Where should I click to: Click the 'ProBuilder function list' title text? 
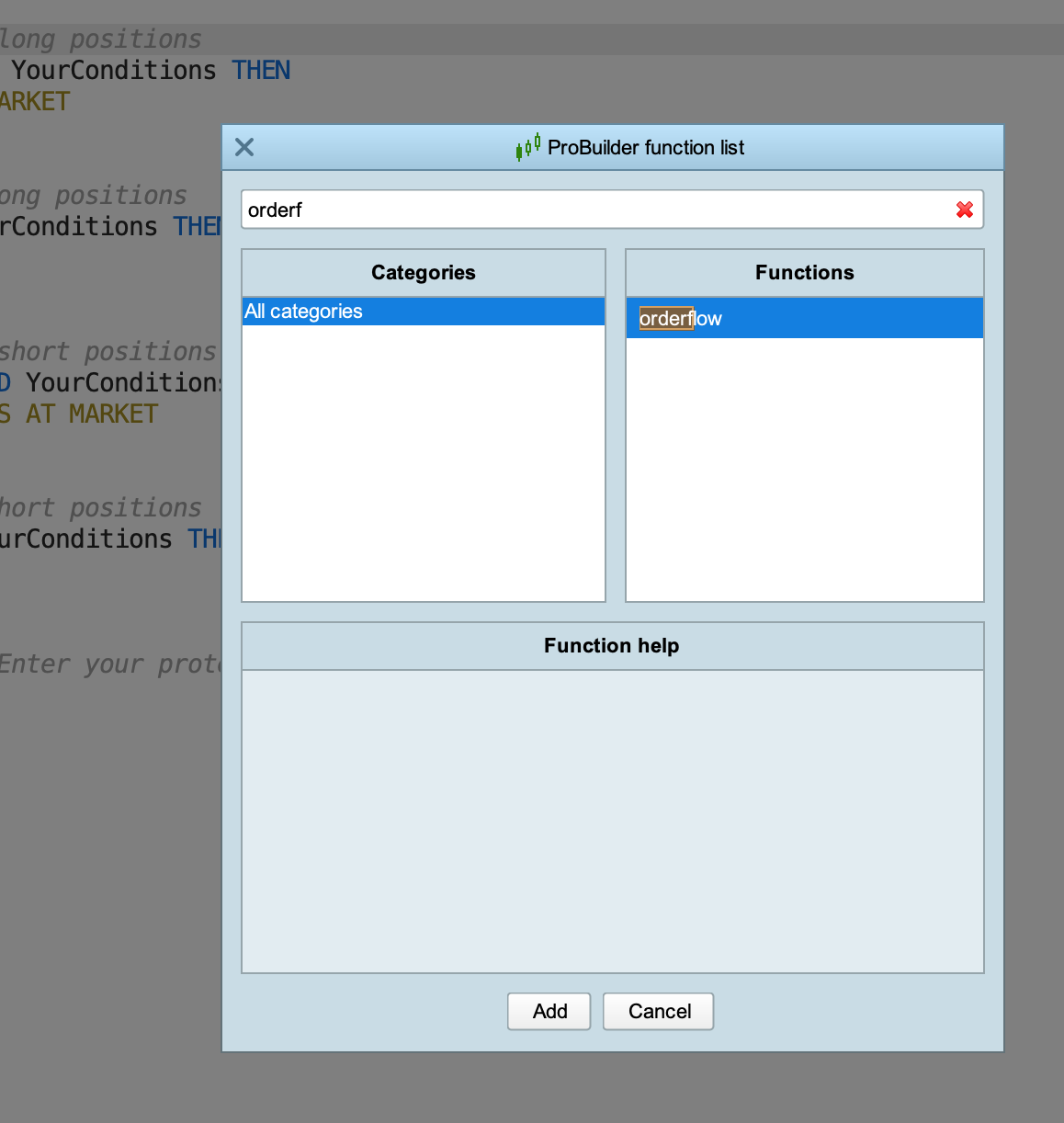pyautogui.click(x=646, y=147)
